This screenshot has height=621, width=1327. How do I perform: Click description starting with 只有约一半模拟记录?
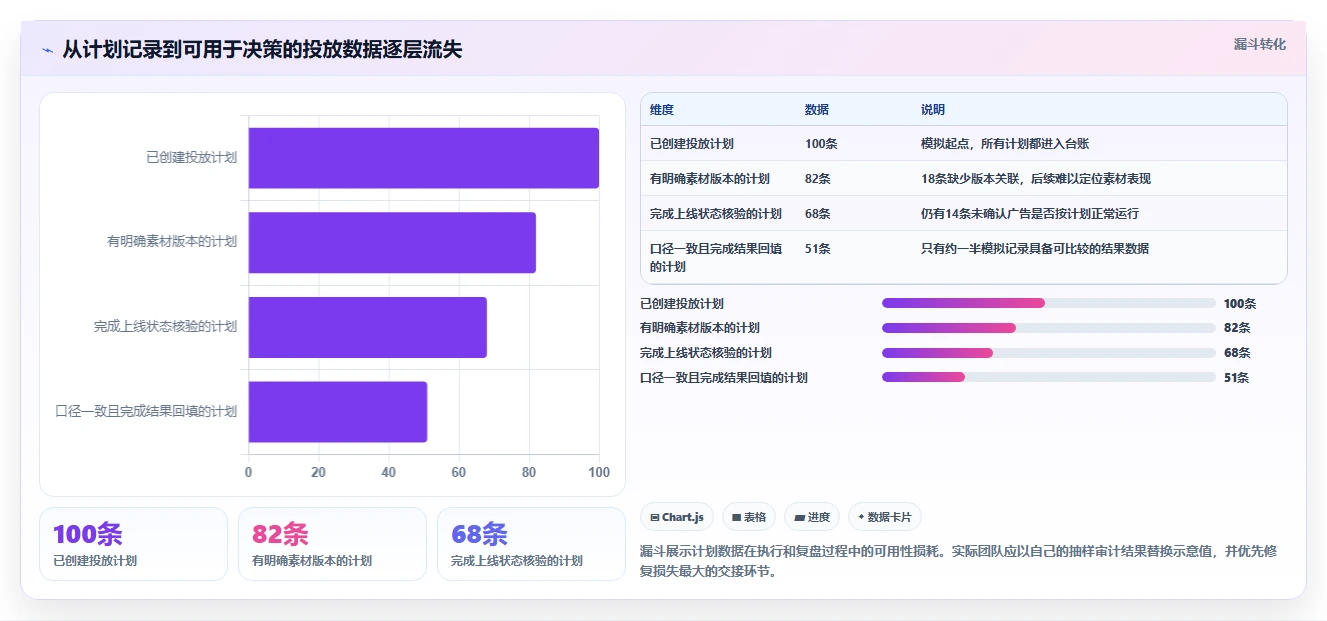coord(1035,249)
